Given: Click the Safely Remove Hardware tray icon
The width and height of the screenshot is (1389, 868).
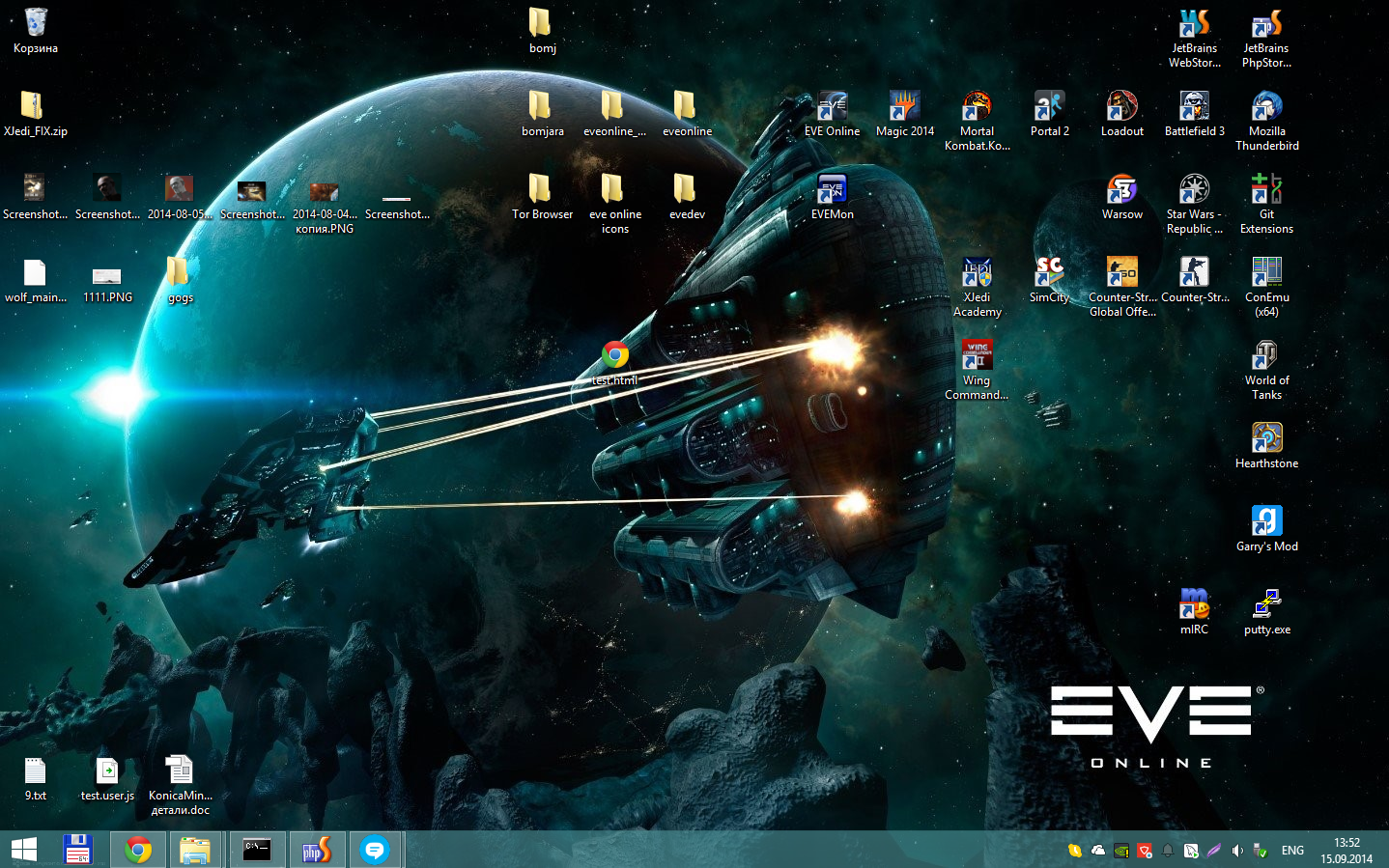Looking at the screenshot, I should click(x=1261, y=851).
